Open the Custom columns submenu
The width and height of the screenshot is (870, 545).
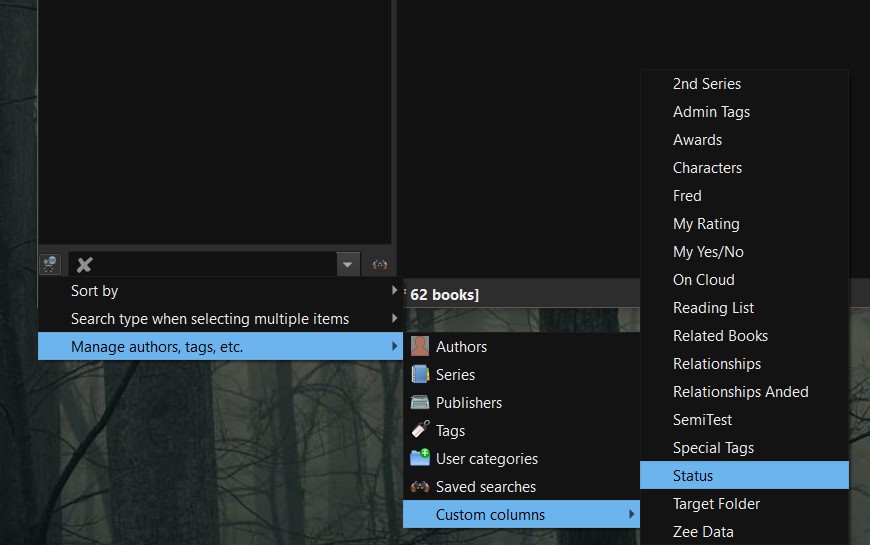pos(520,515)
